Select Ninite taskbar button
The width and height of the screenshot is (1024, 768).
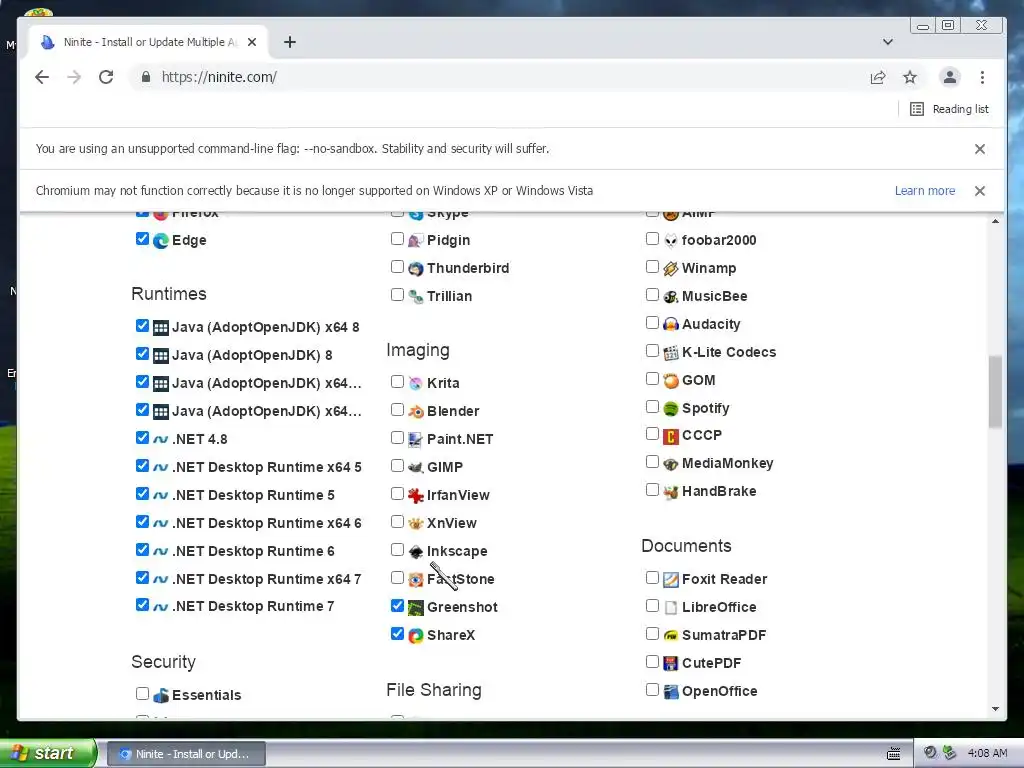click(x=185, y=754)
